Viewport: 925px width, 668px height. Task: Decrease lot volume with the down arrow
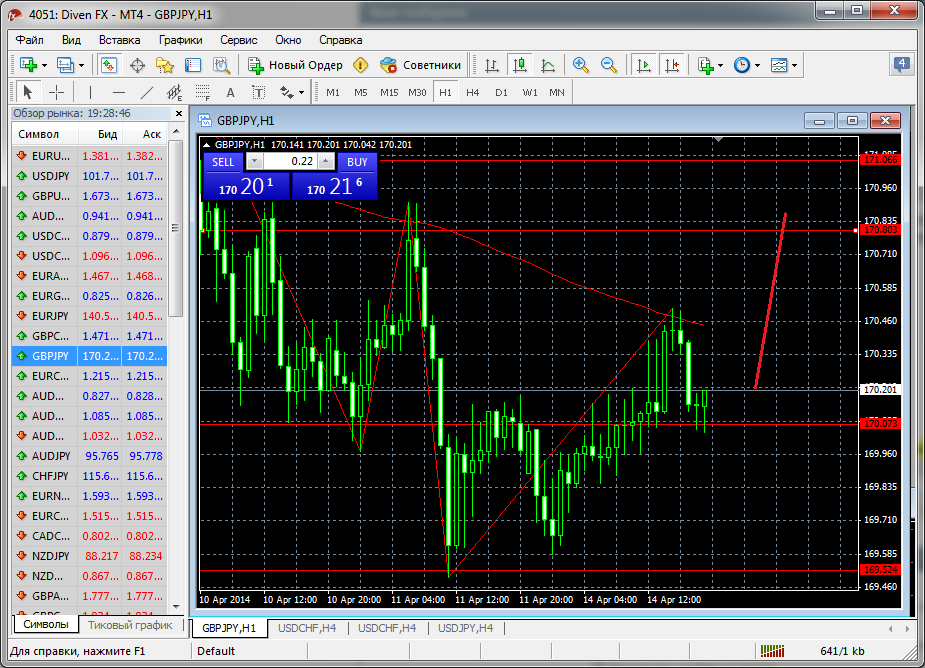point(254,161)
